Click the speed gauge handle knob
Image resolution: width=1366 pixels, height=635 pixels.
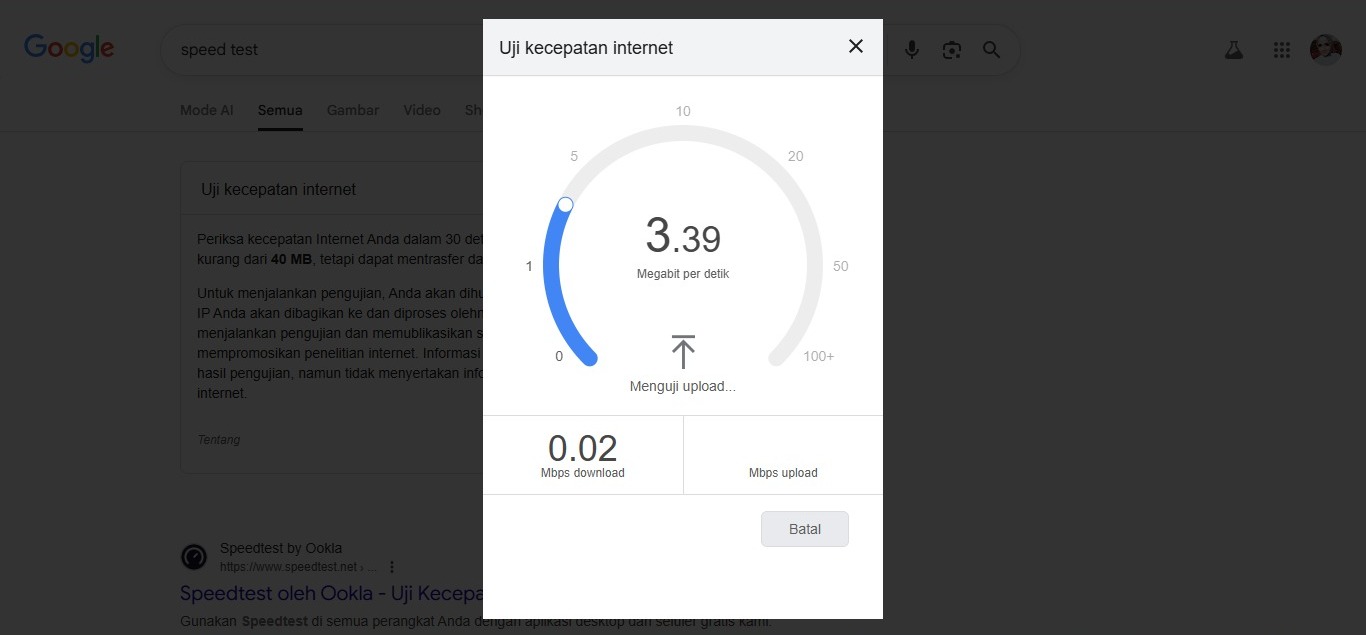point(565,204)
